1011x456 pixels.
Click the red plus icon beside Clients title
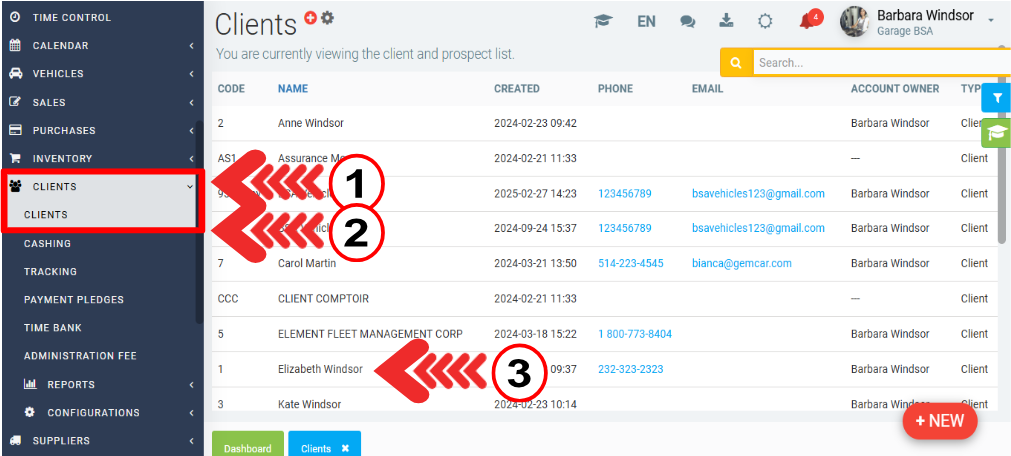point(311,18)
